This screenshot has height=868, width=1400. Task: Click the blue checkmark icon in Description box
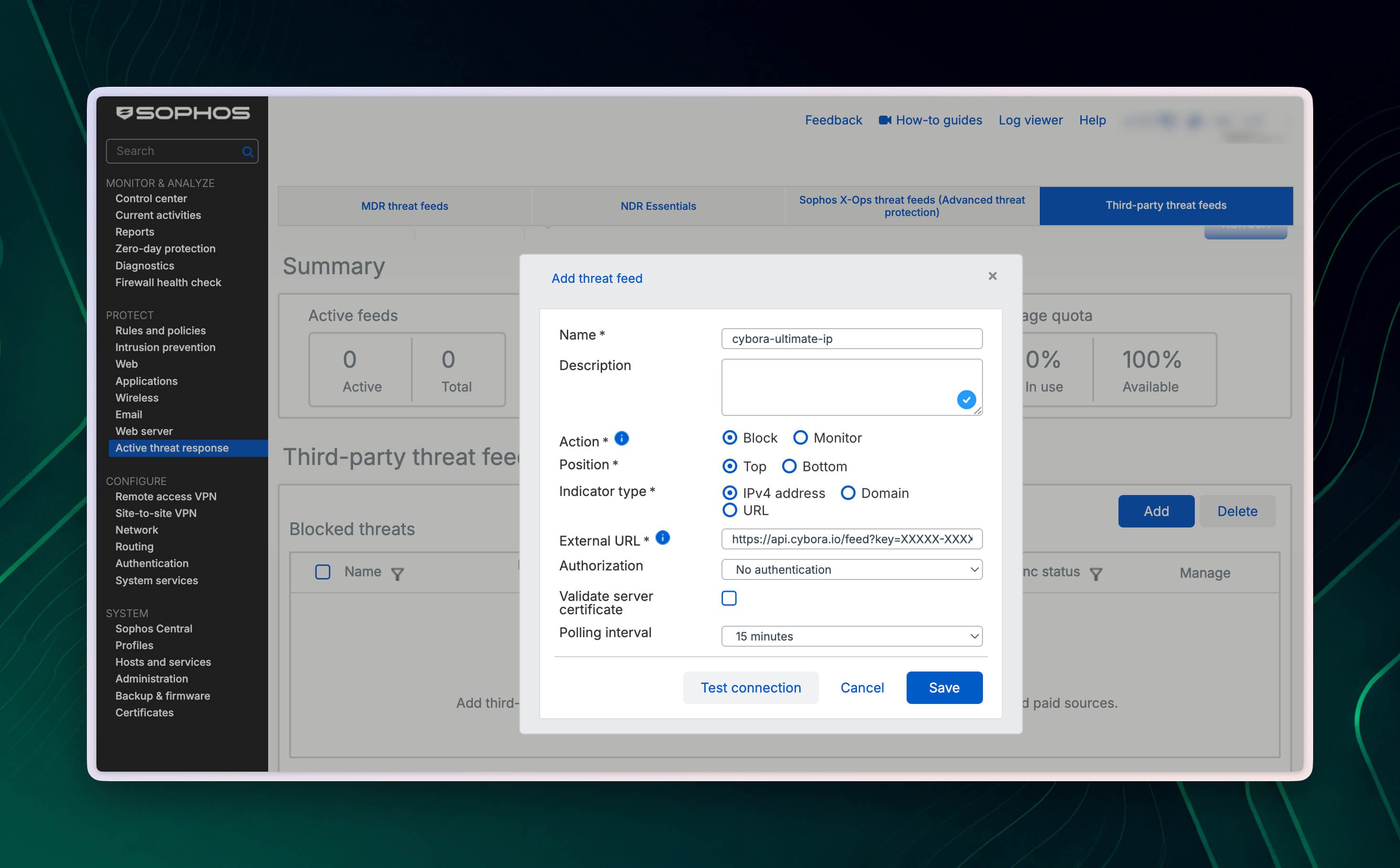pos(966,400)
